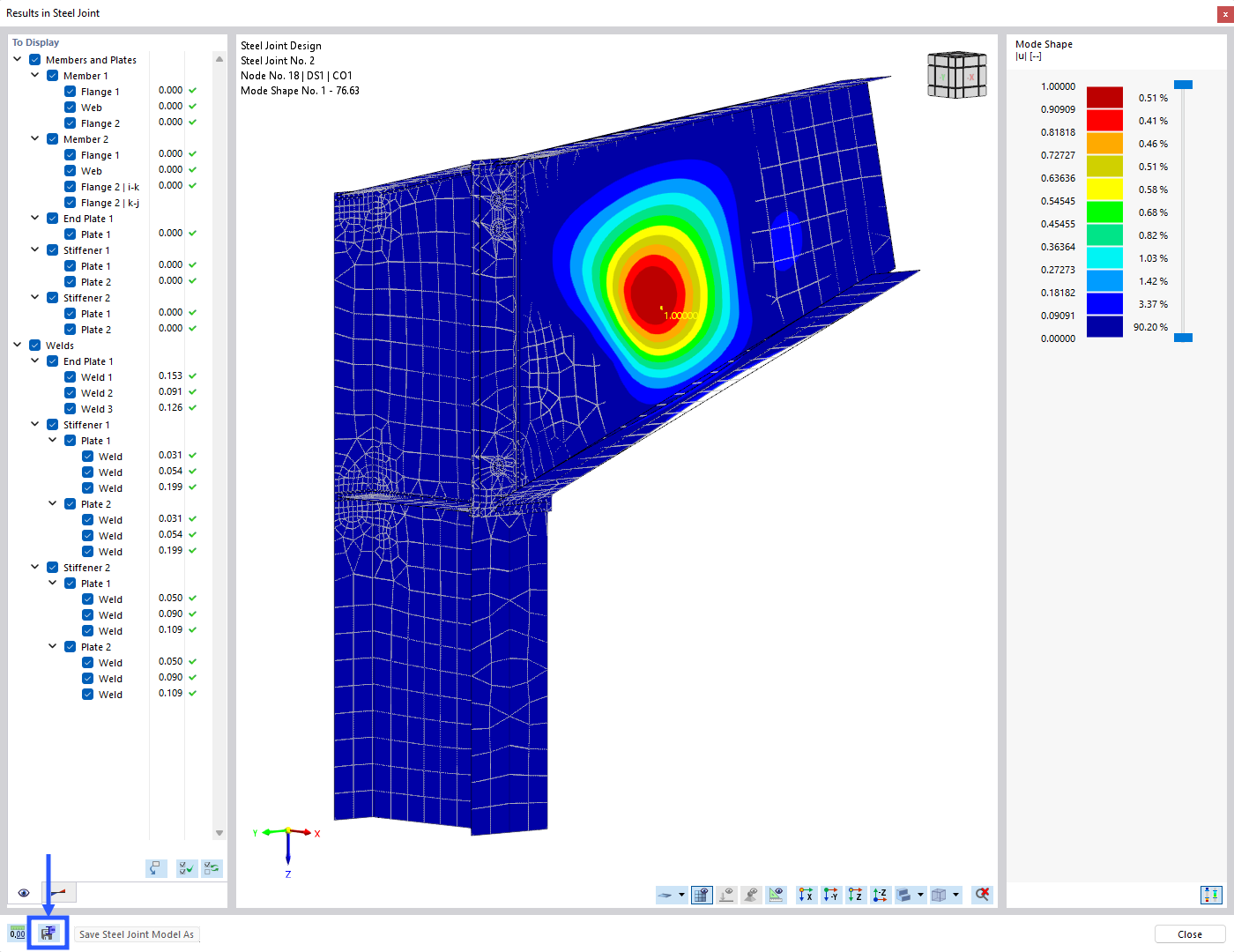This screenshot has width=1234, height=952.
Task: Uncheck Members and Plates checkbox
Action: coord(35,60)
